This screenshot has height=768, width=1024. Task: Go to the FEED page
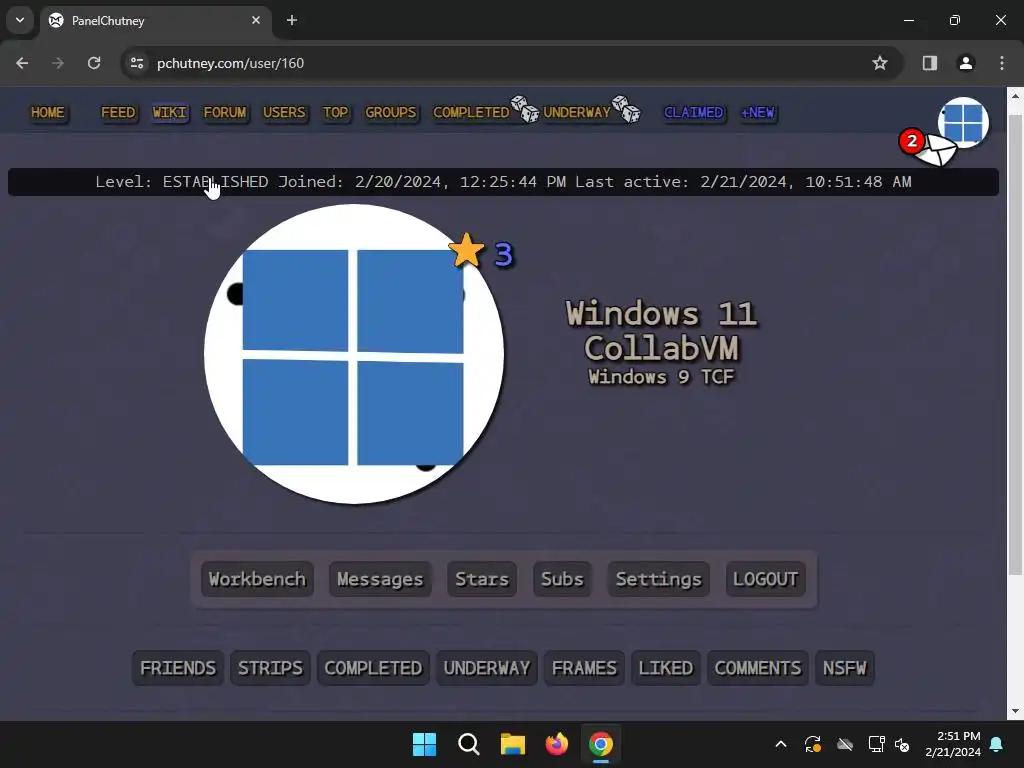118,112
